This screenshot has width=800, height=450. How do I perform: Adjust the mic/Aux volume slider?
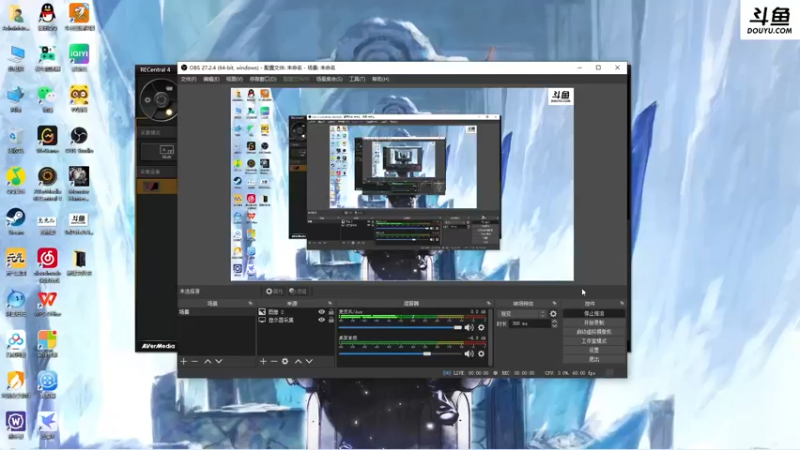[400, 328]
